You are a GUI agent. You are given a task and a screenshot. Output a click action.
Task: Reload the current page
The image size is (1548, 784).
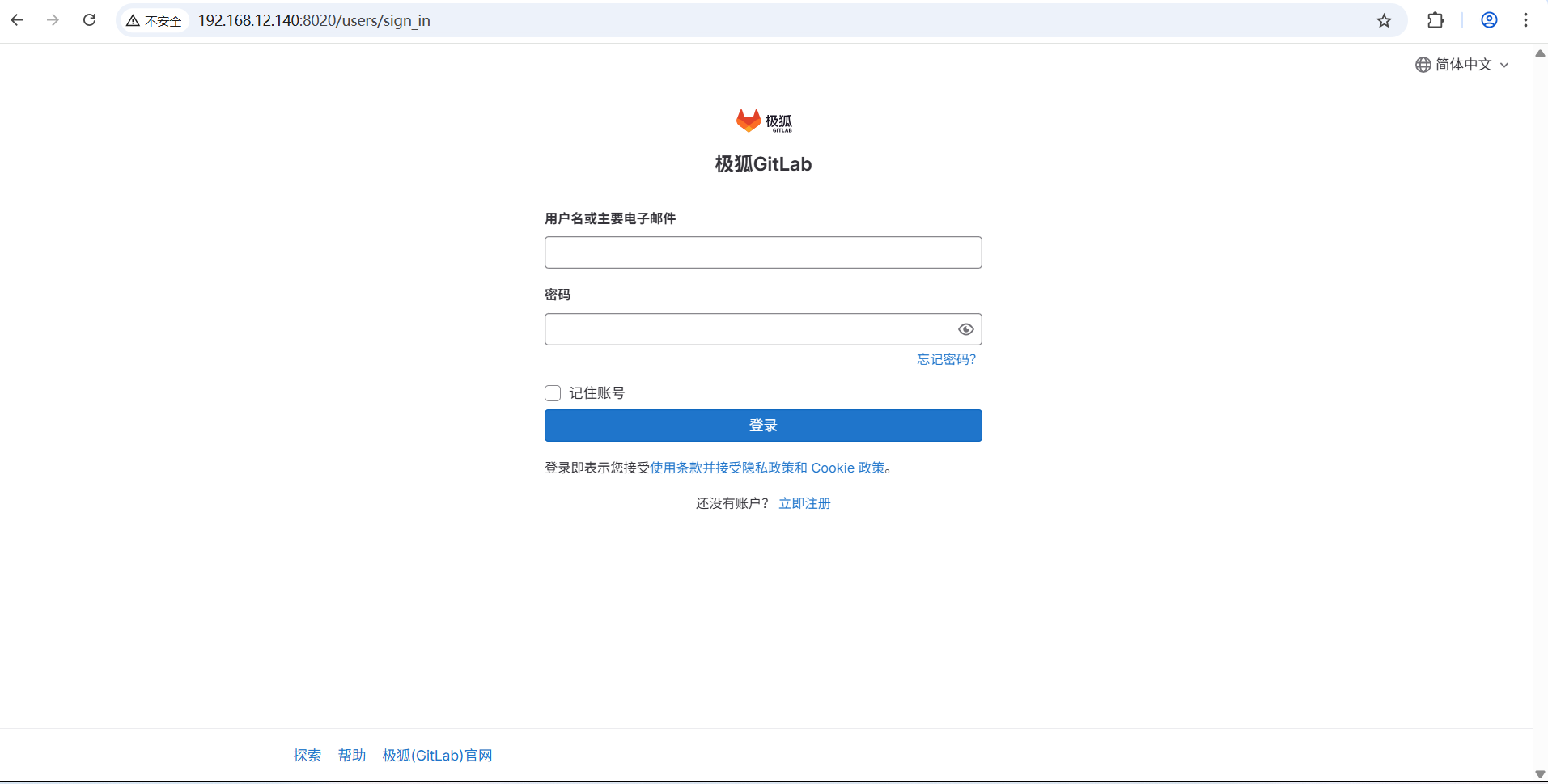coord(90,20)
